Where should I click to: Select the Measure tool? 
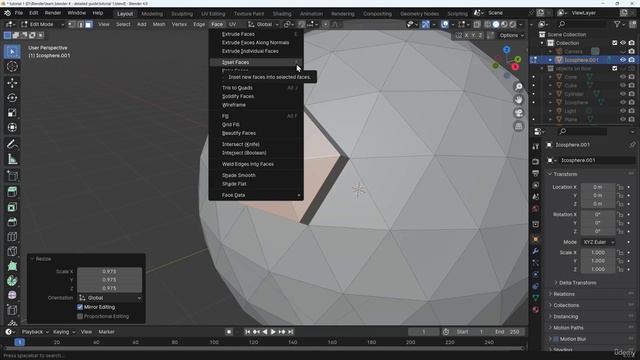12,159
